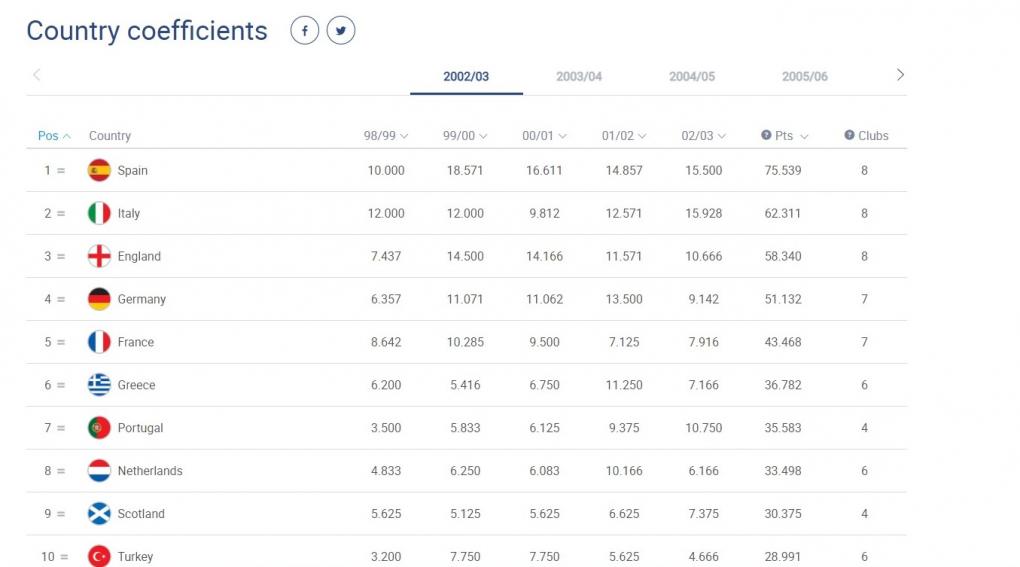This screenshot has width=1020, height=567.
Task: Select the 2004/05 season tab
Action: (692, 77)
